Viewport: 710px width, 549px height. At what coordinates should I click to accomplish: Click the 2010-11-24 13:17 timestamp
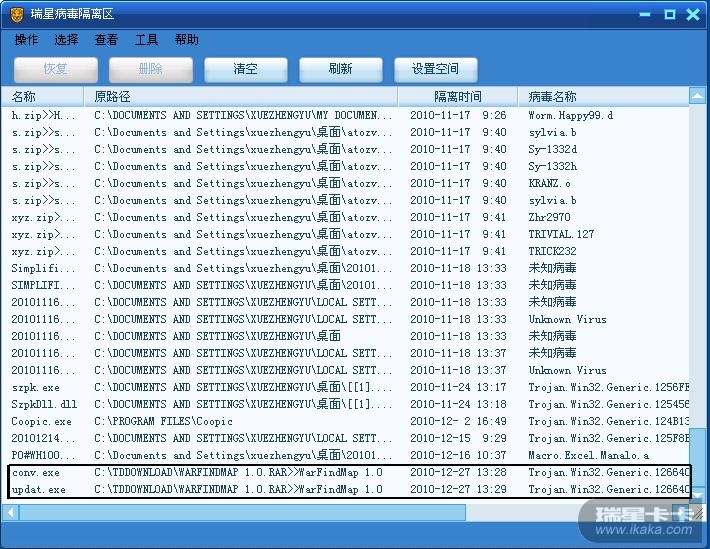click(458, 388)
